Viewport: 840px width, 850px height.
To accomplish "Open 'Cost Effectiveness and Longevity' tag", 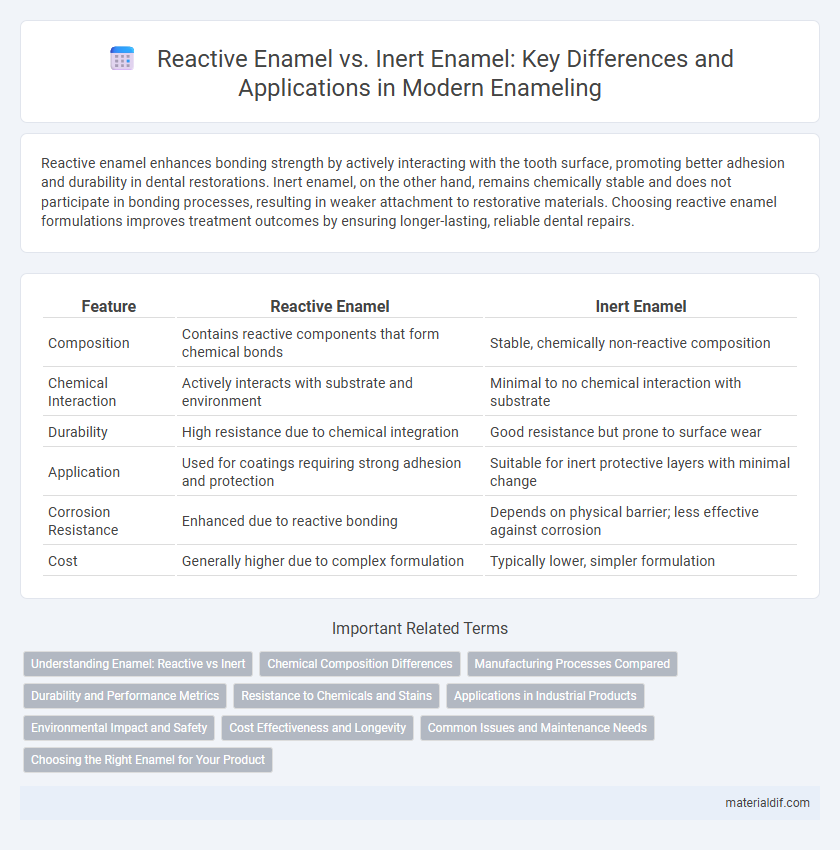I will 318,727.
